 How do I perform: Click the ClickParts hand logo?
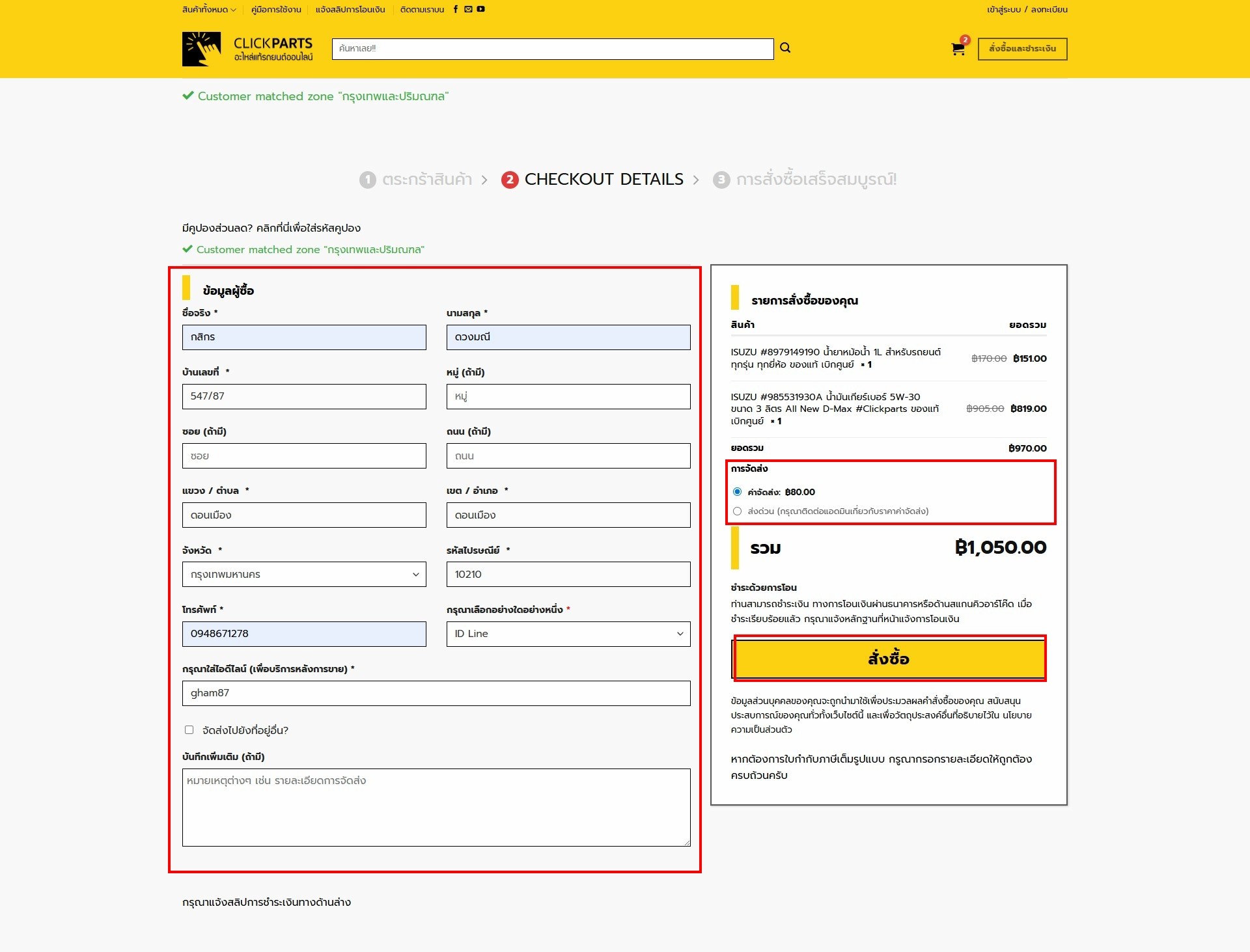[x=201, y=49]
